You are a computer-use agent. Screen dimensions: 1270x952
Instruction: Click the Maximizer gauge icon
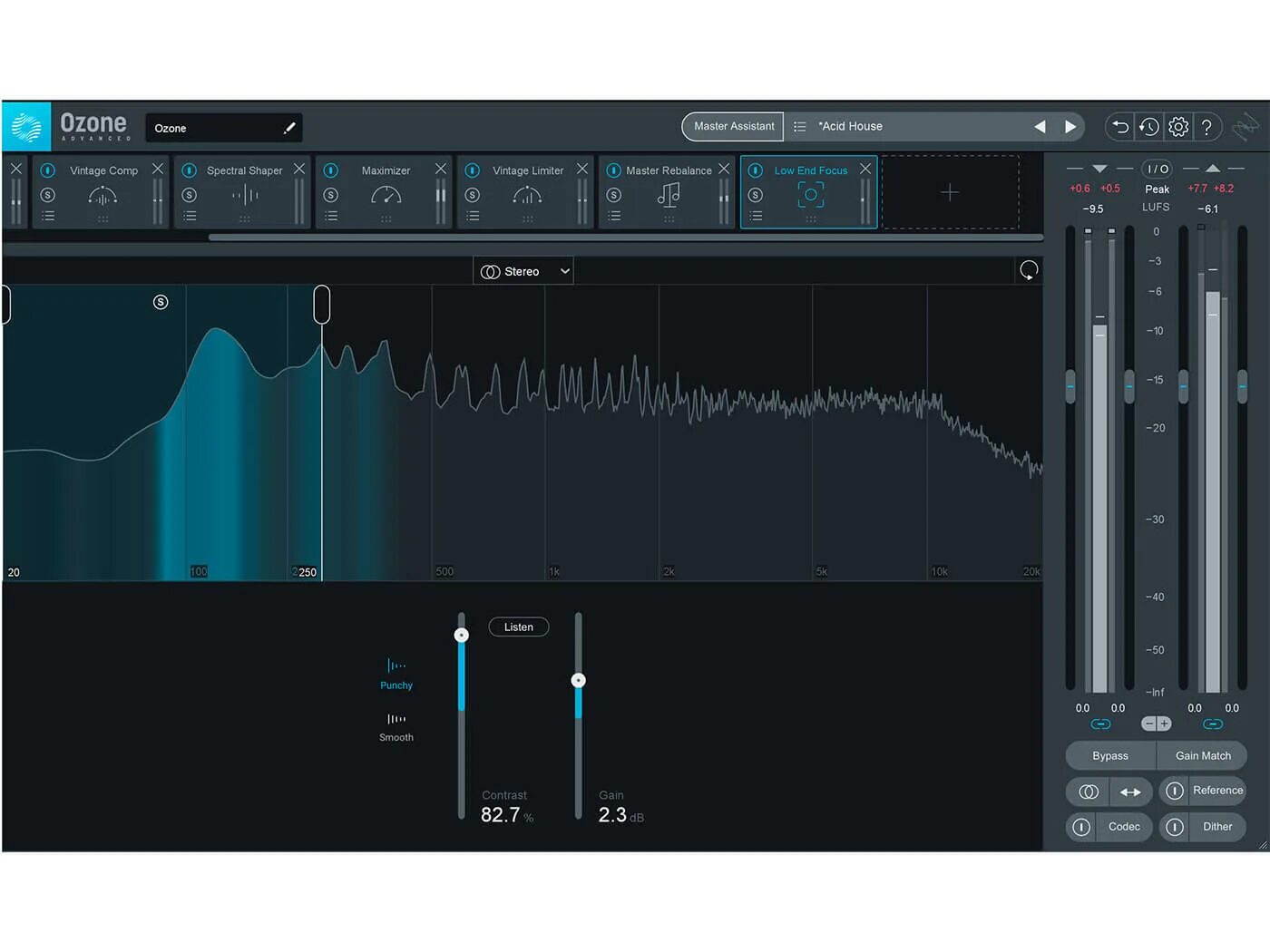(x=386, y=195)
